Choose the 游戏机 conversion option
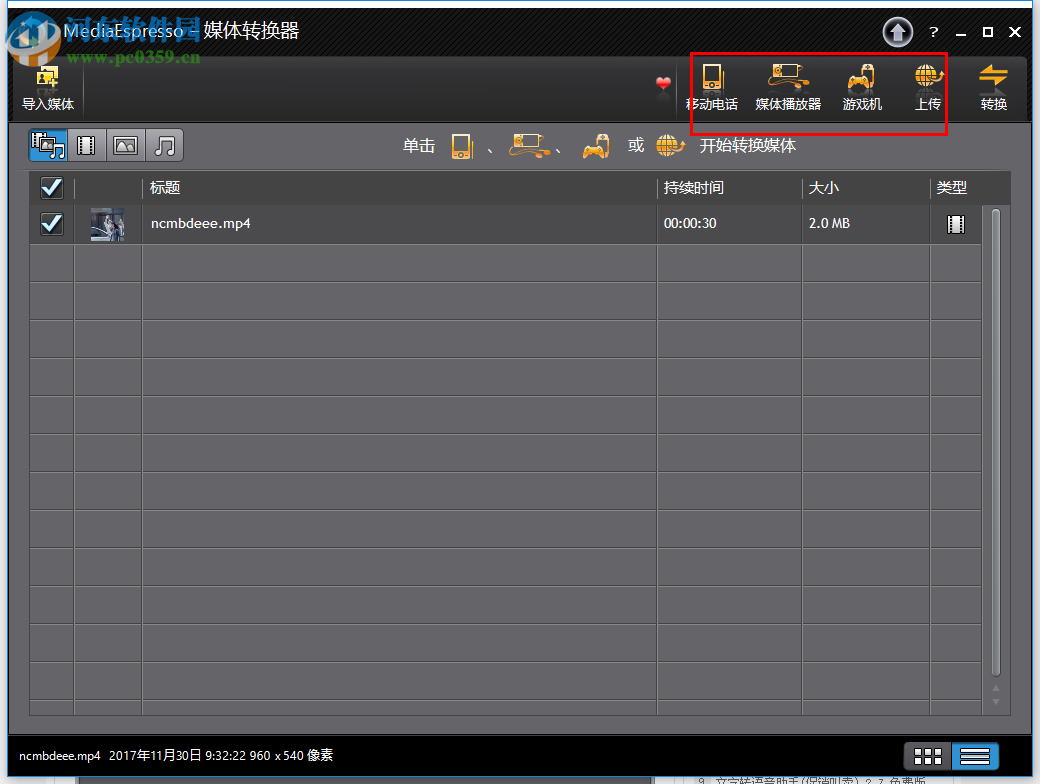 pyautogui.click(x=862, y=88)
